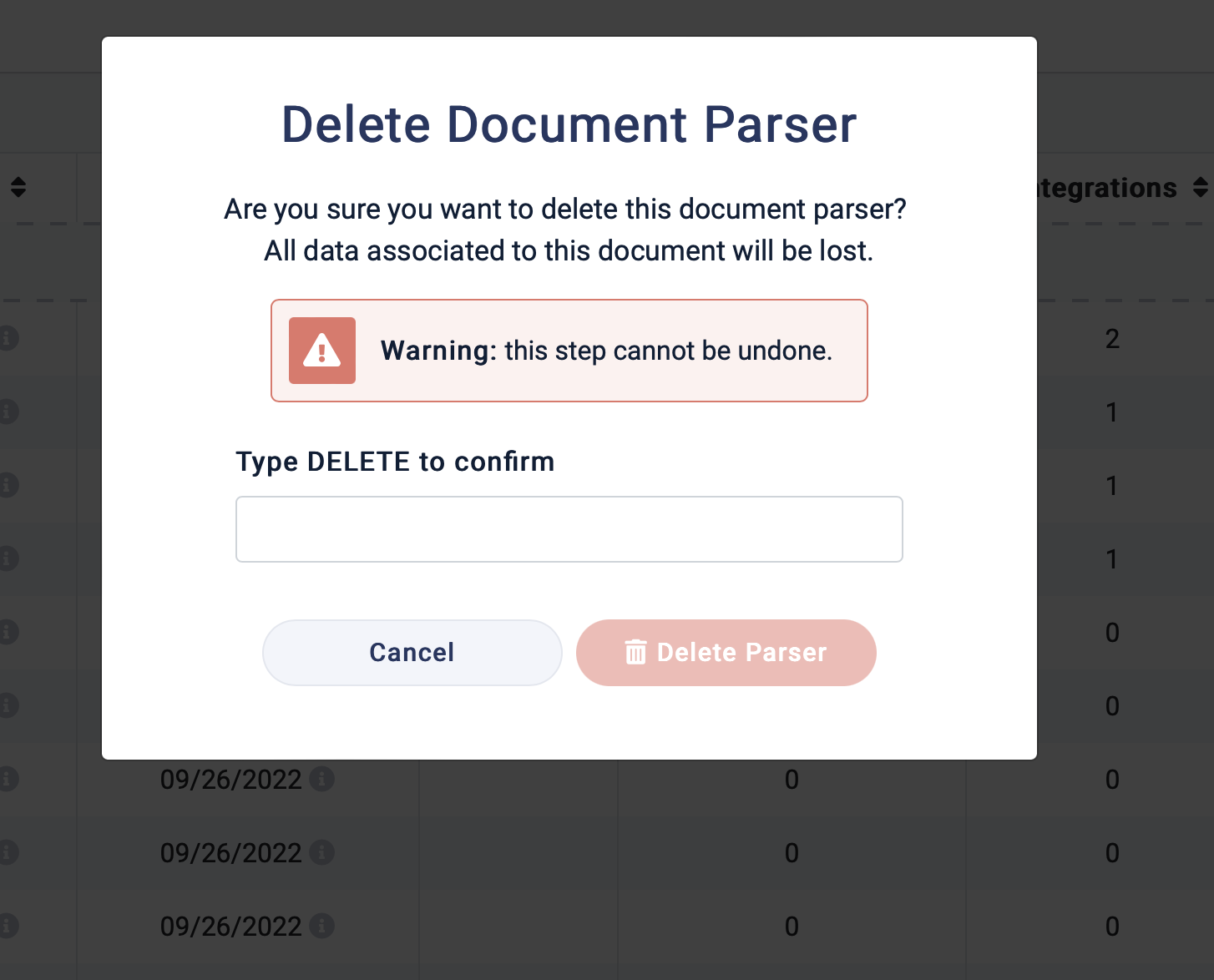The height and width of the screenshot is (980, 1214).
Task: Click the red warning triangle icon
Action: click(x=322, y=351)
